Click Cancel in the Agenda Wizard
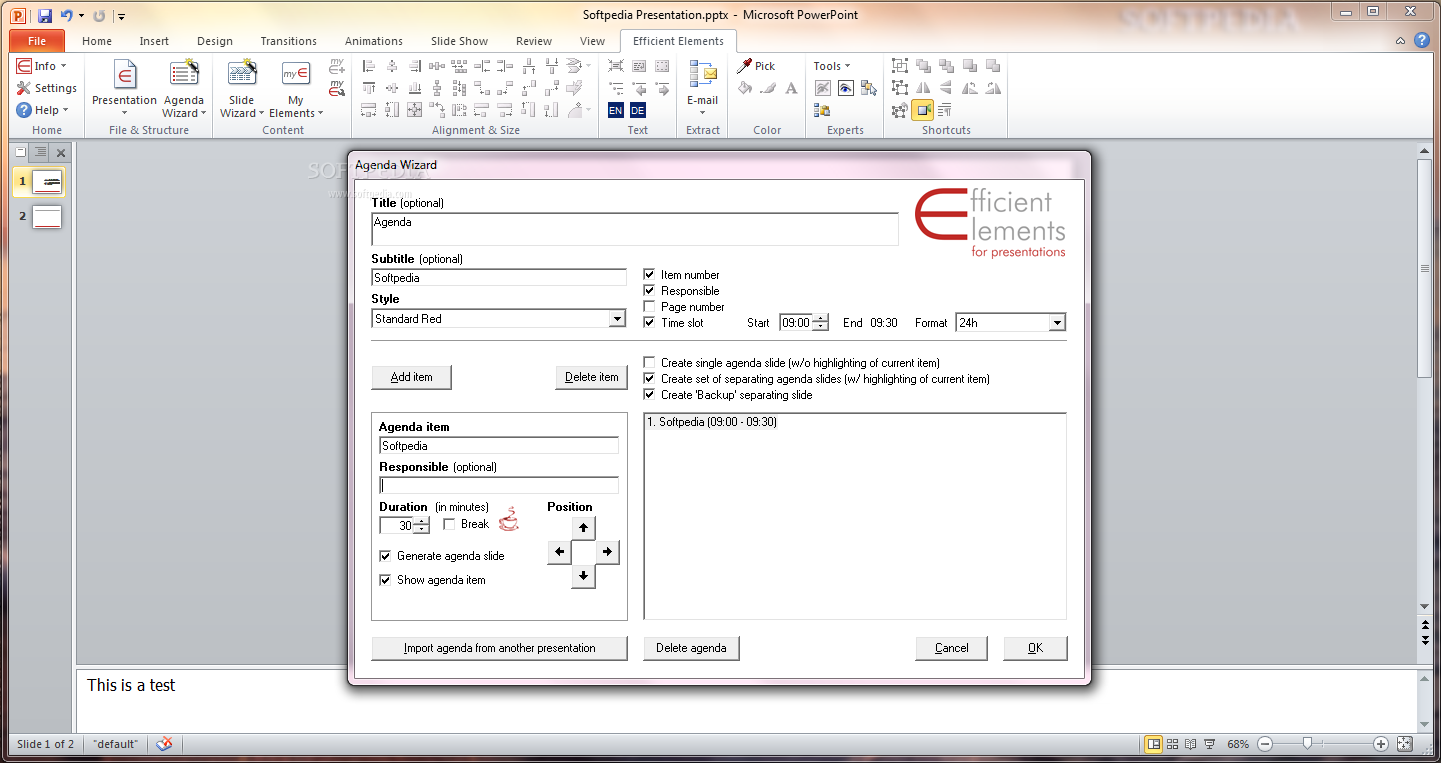 click(952, 648)
